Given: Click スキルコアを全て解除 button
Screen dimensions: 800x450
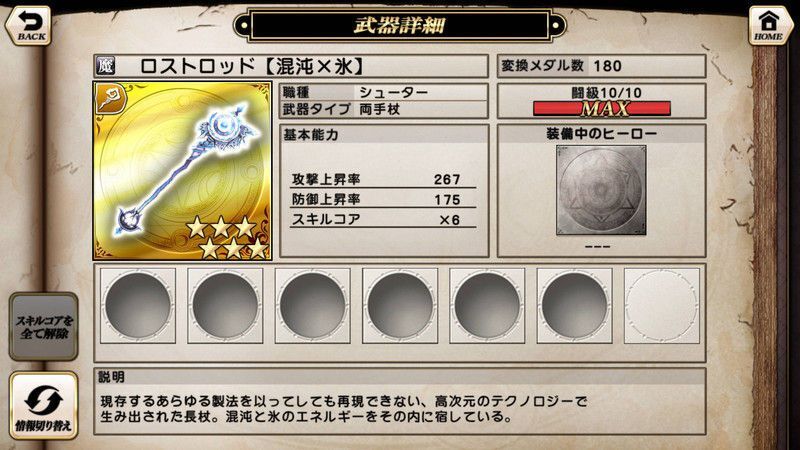Looking at the screenshot, I should pos(44,327).
